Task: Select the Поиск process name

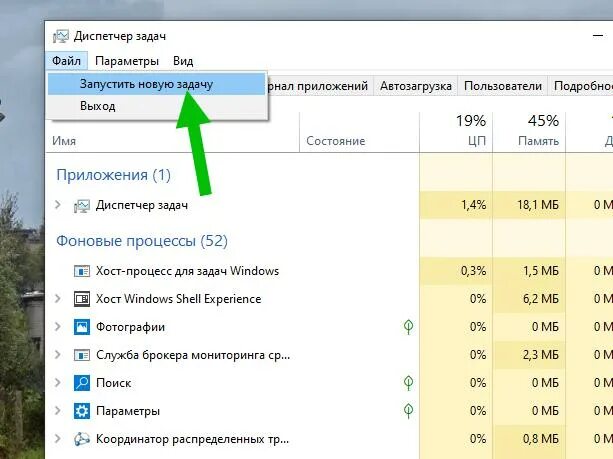Action: pos(114,383)
